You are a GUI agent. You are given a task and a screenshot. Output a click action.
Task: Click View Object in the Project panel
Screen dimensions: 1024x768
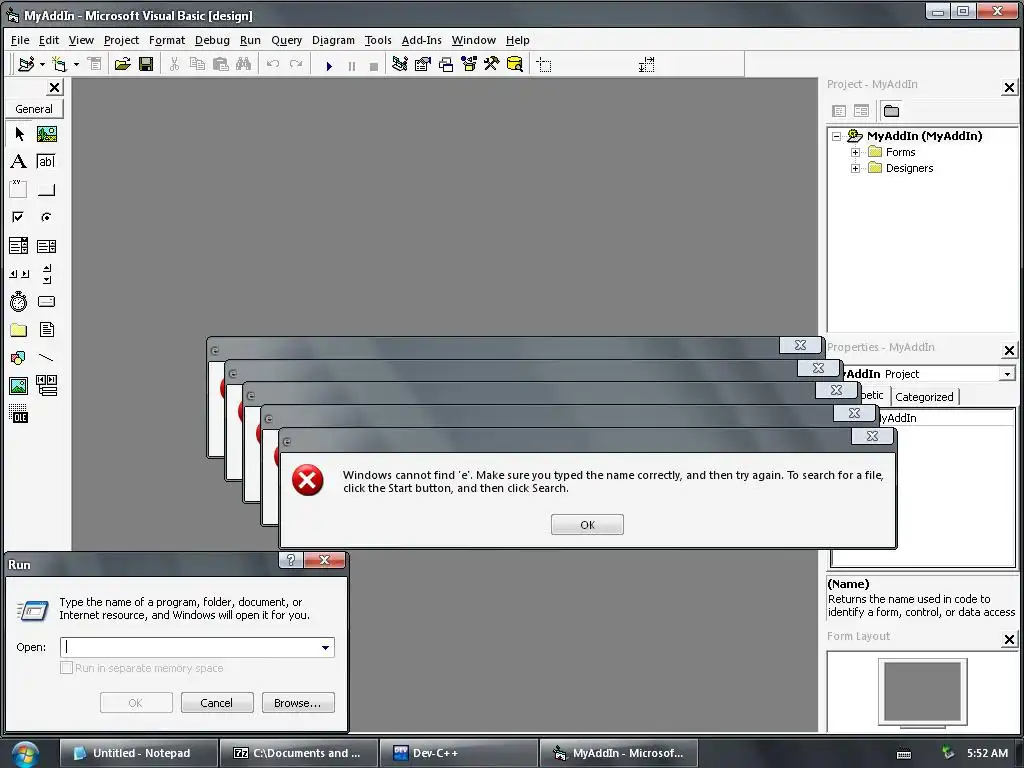[861, 111]
